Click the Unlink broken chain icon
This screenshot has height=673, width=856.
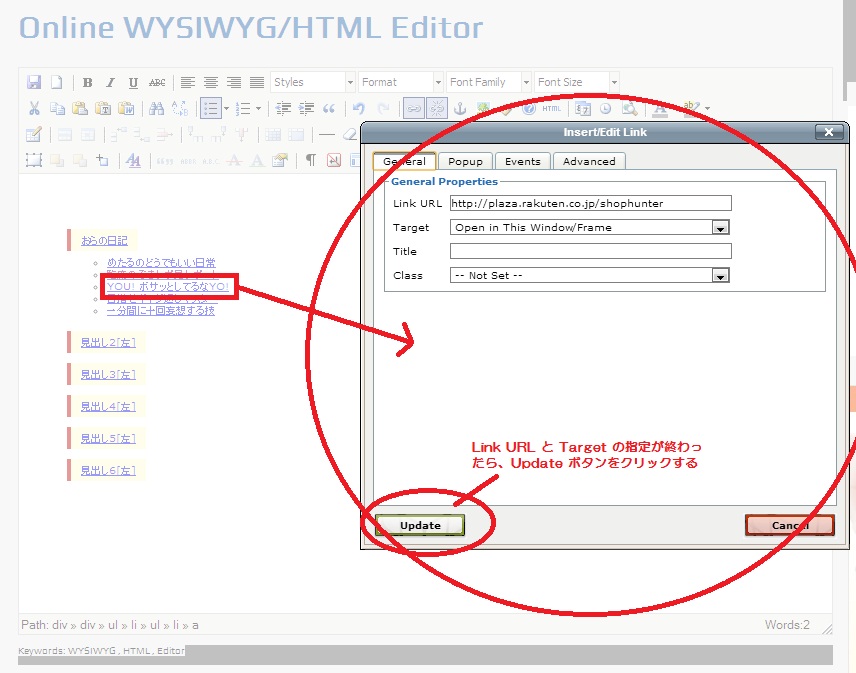437,109
